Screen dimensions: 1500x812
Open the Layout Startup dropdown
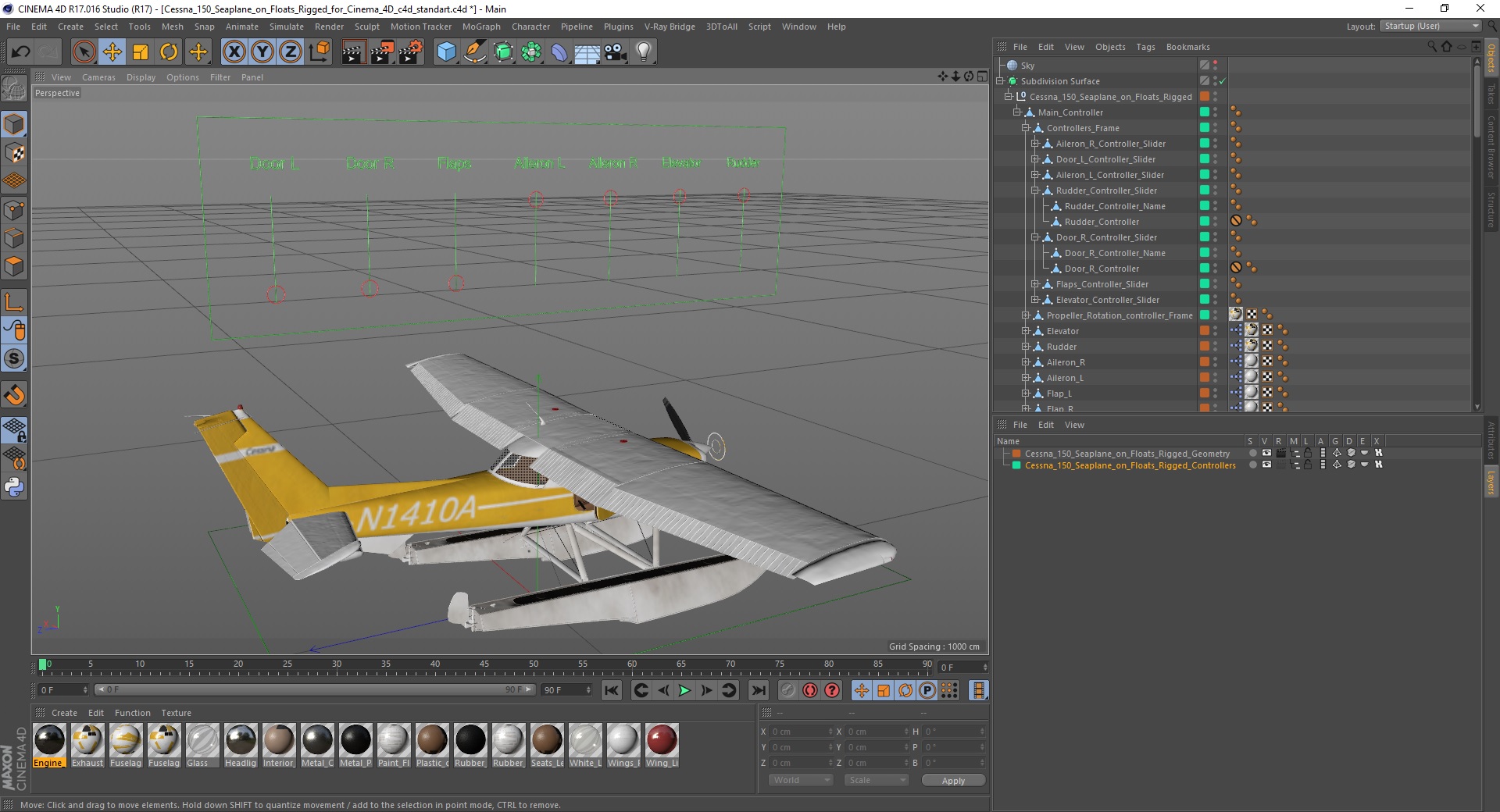click(x=1430, y=26)
